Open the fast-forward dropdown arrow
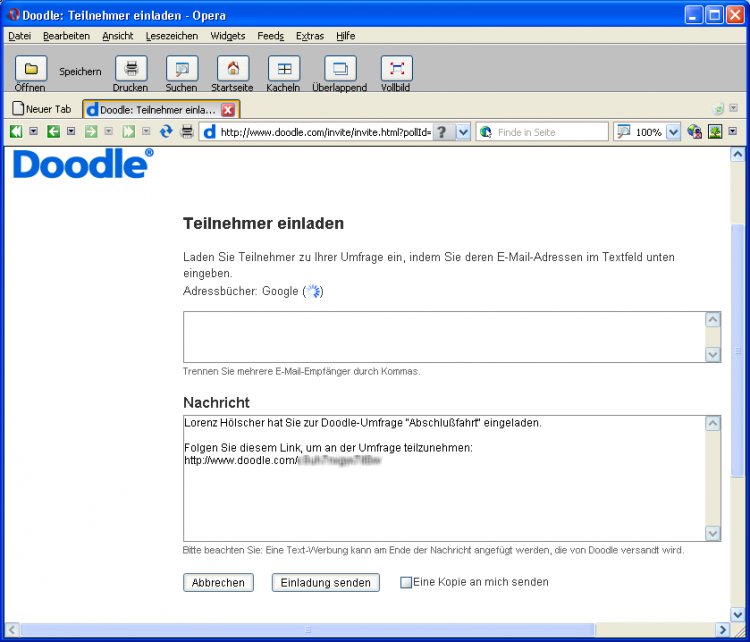Screen dimensions: 750x642 point(146,131)
